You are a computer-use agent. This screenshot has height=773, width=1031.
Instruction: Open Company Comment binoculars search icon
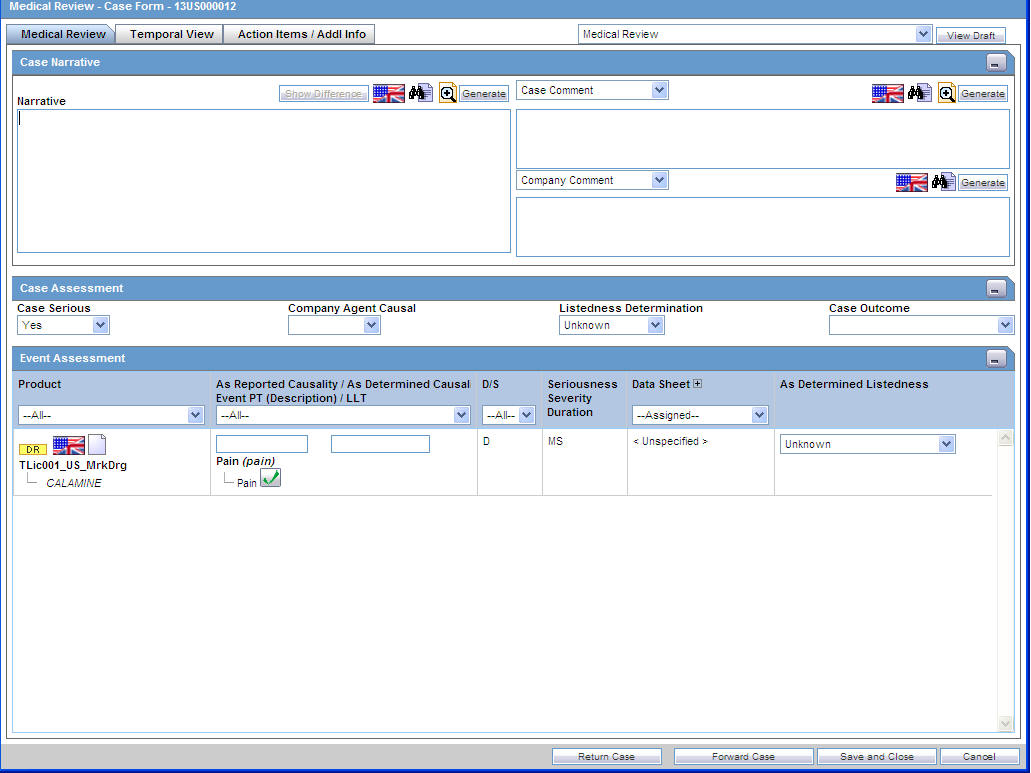944,181
